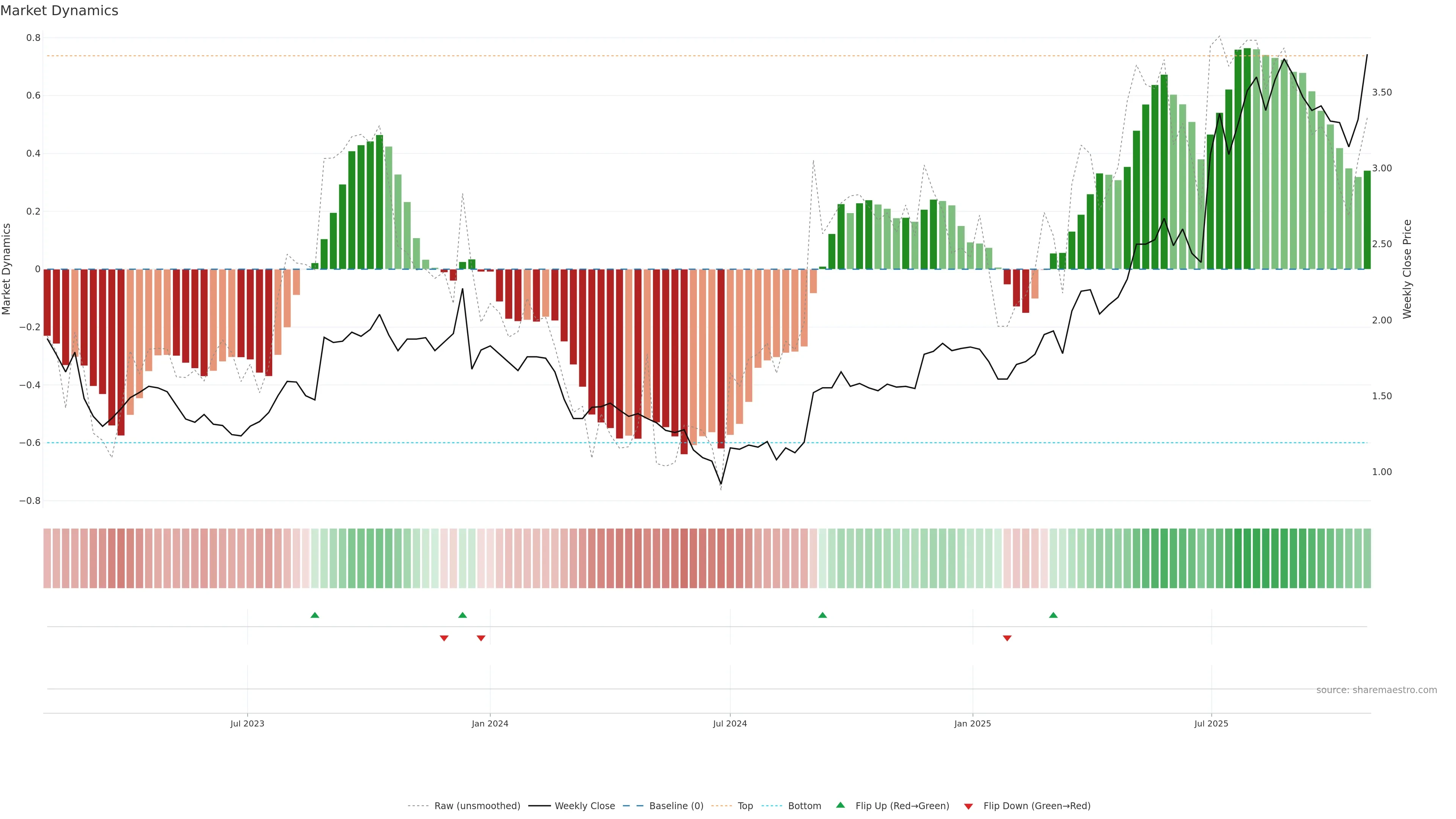The height and width of the screenshot is (819, 1456).
Task: Click the Jan 2025 x-axis label
Action: pos(972,723)
